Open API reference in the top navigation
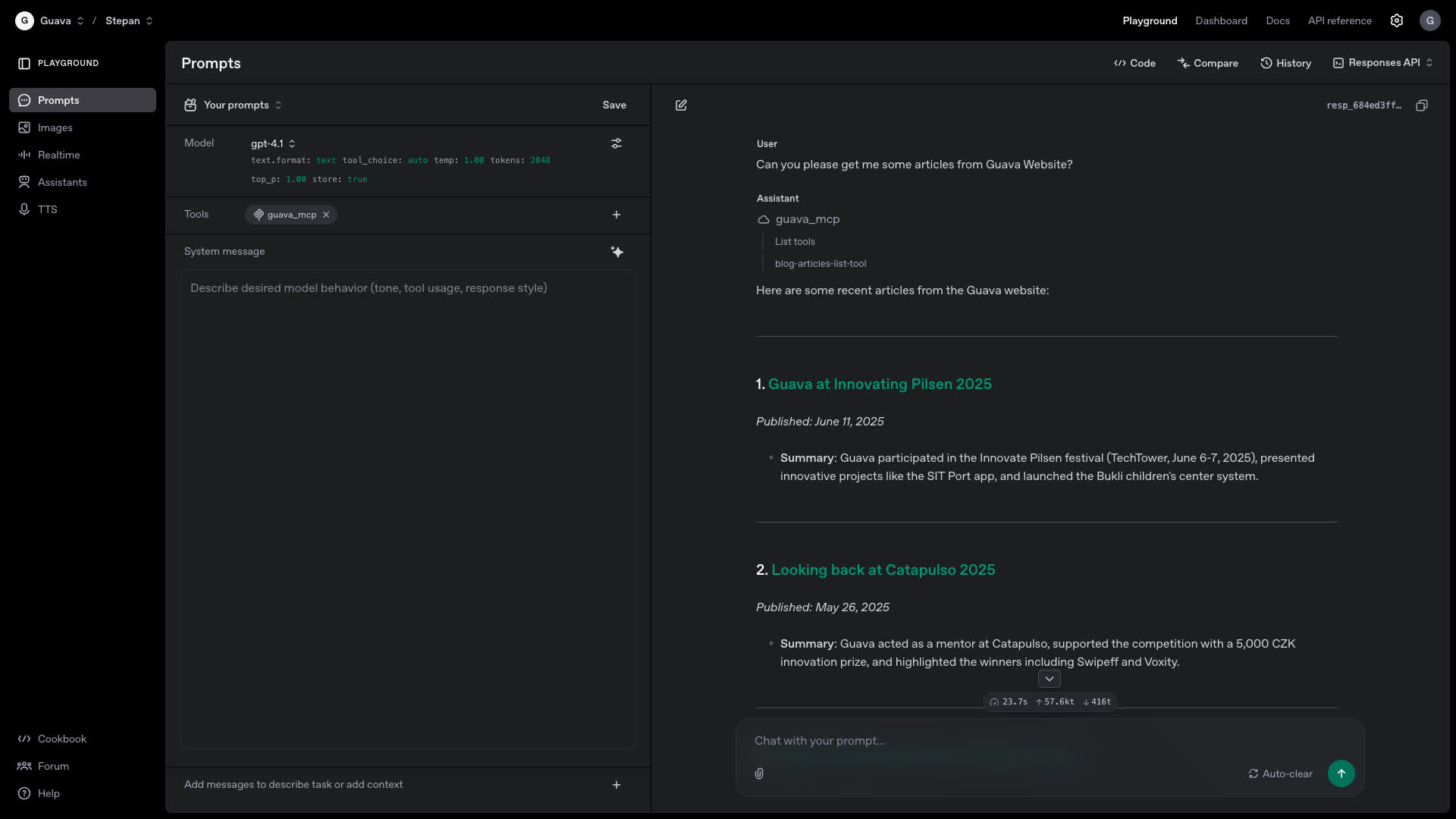This screenshot has height=819, width=1456. tap(1339, 20)
